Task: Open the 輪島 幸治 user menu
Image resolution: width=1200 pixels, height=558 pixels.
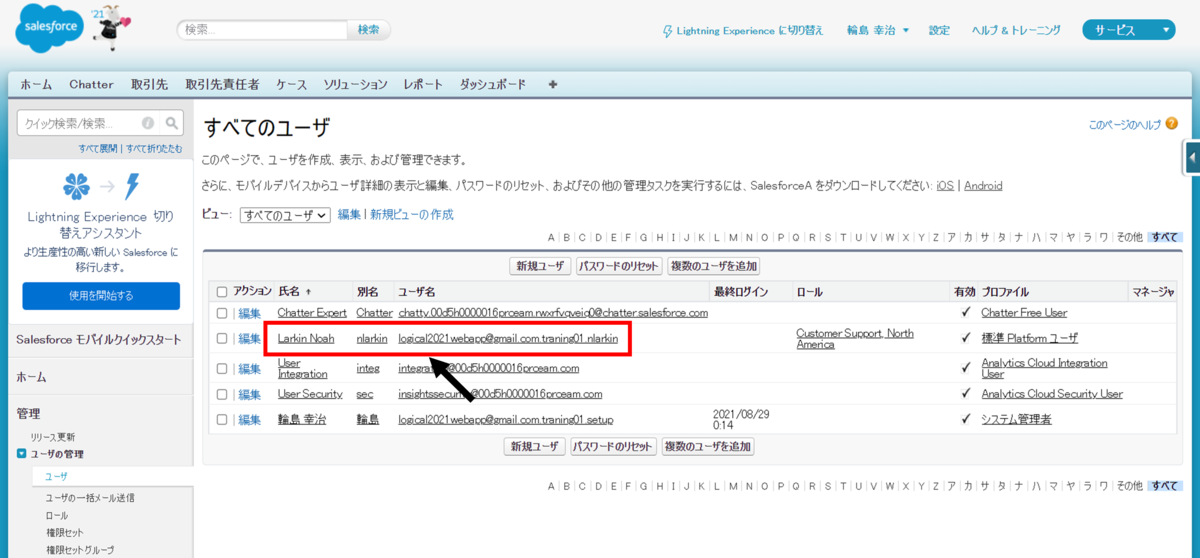Action: (x=878, y=30)
